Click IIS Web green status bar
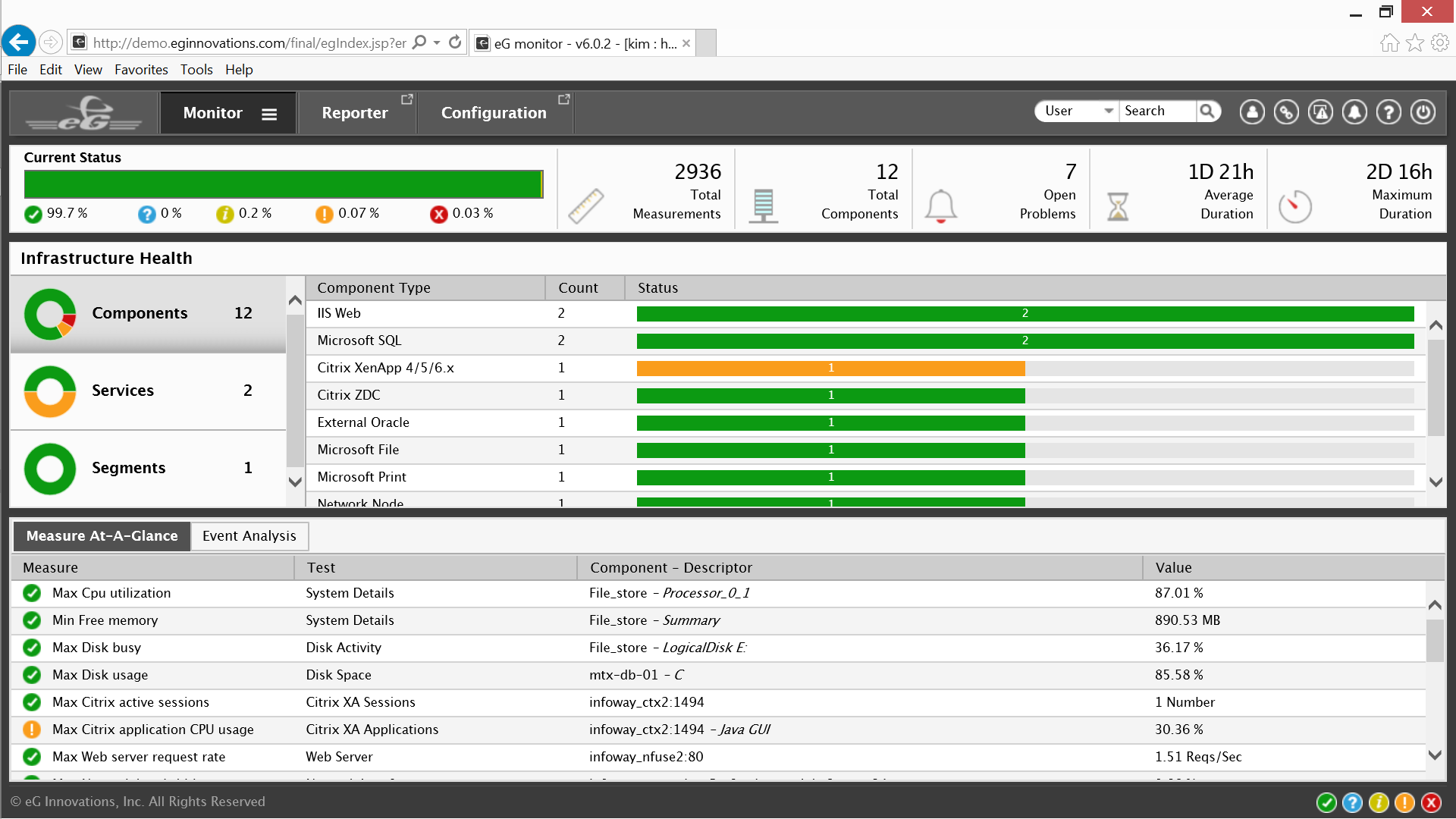The image size is (1456, 819). point(1025,314)
